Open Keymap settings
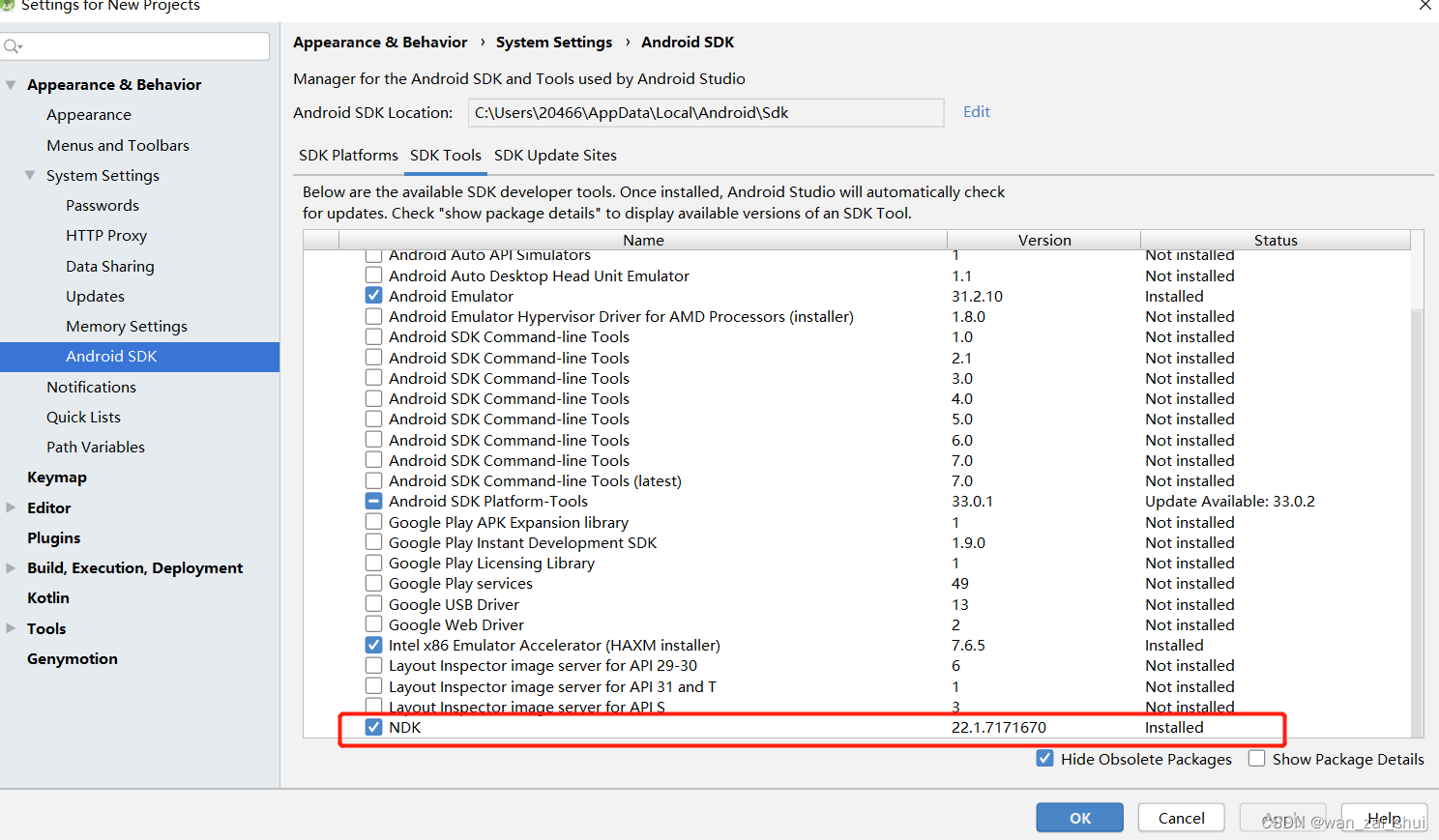This screenshot has width=1439, height=840. (57, 478)
